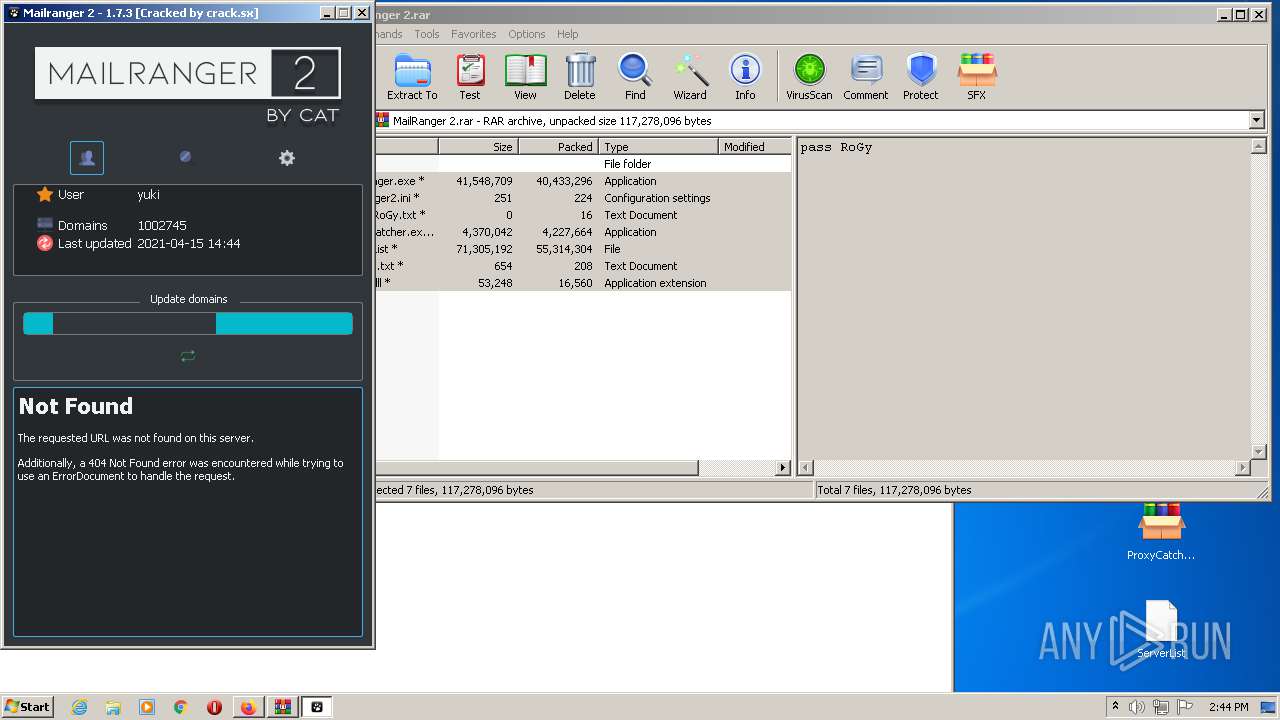
Task: Launch Google Chrome from taskbar
Action: click(181, 707)
